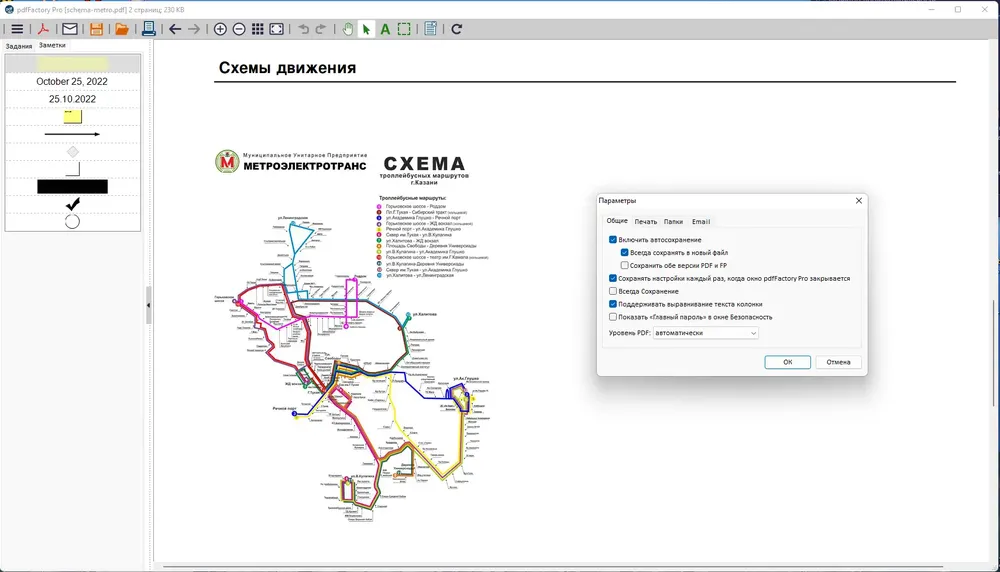This screenshot has height=572, width=1000.
Task: Click the refresh circular arrow icon
Action: coord(457,29)
